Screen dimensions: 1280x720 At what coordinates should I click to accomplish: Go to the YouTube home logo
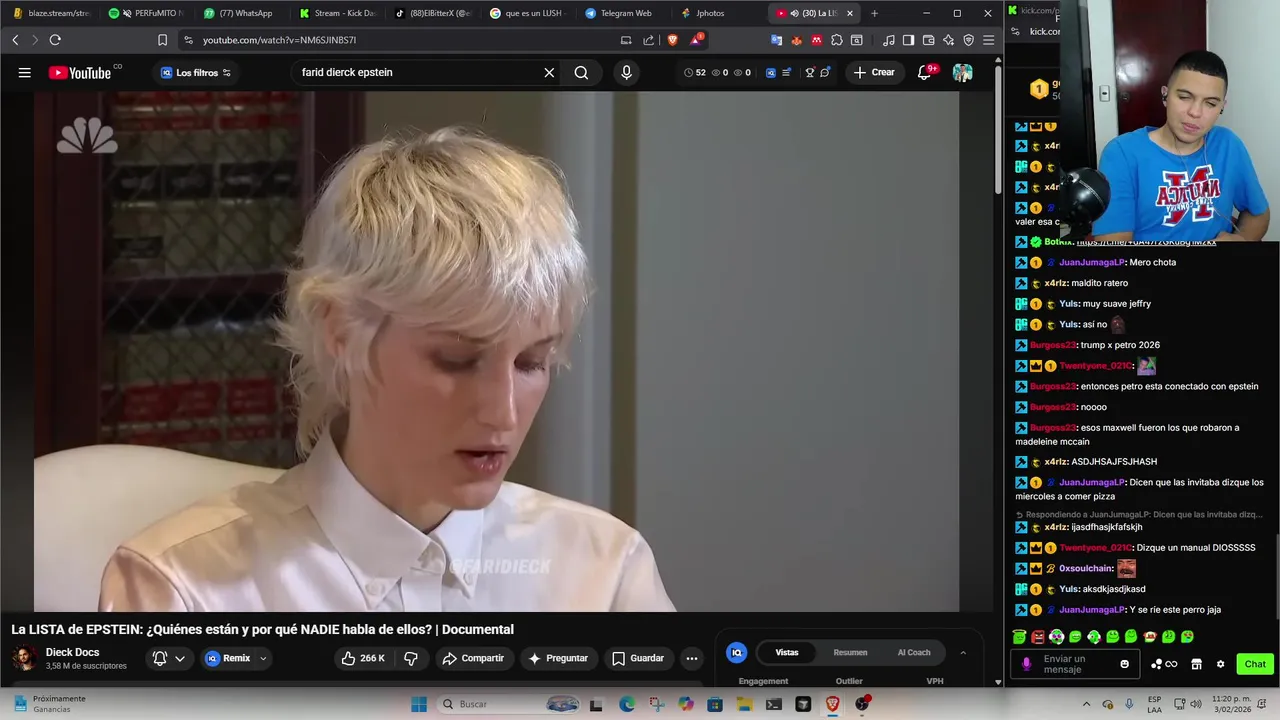click(x=80, y=72)
